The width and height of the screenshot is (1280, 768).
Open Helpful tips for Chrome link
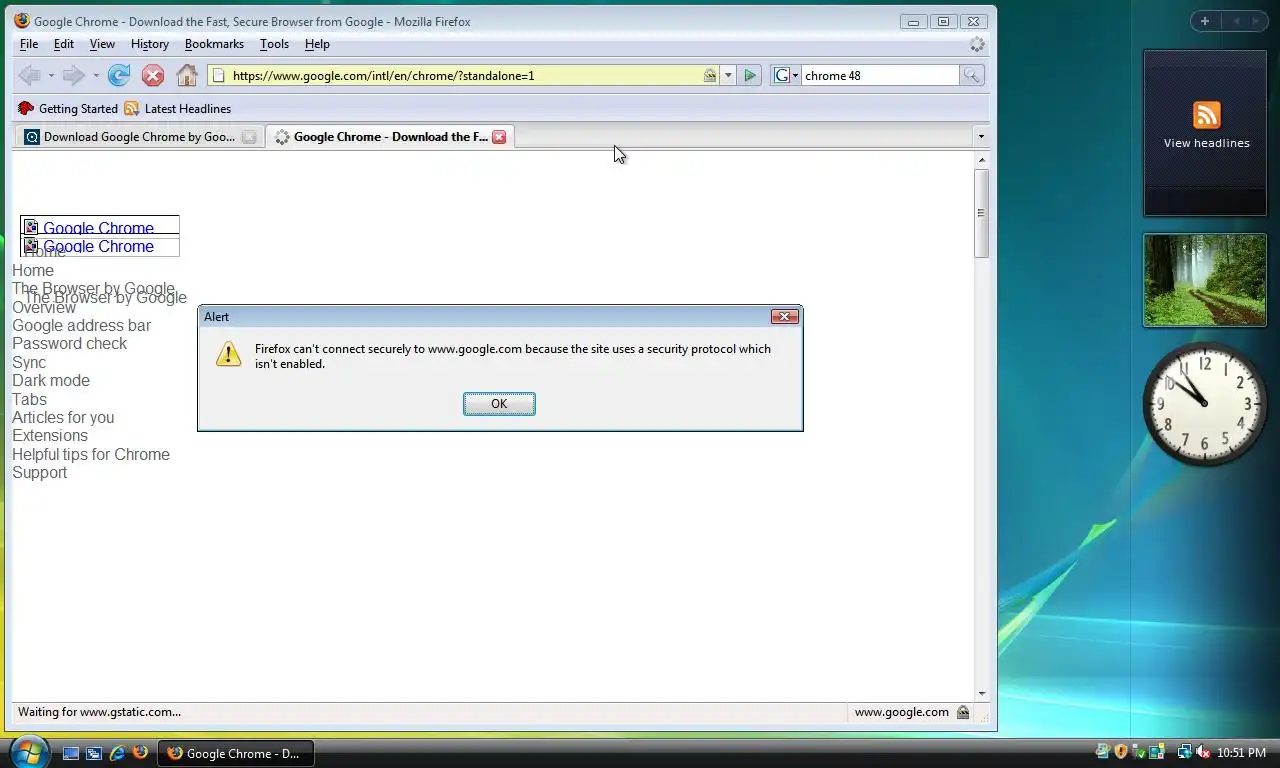pyautogui.click(x=91, y=454)
